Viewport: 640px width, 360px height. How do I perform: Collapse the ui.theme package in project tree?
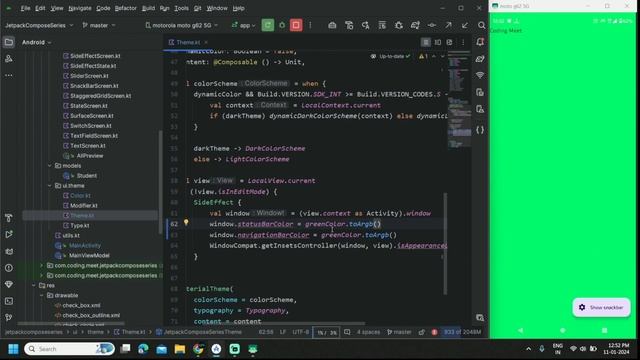50,186
